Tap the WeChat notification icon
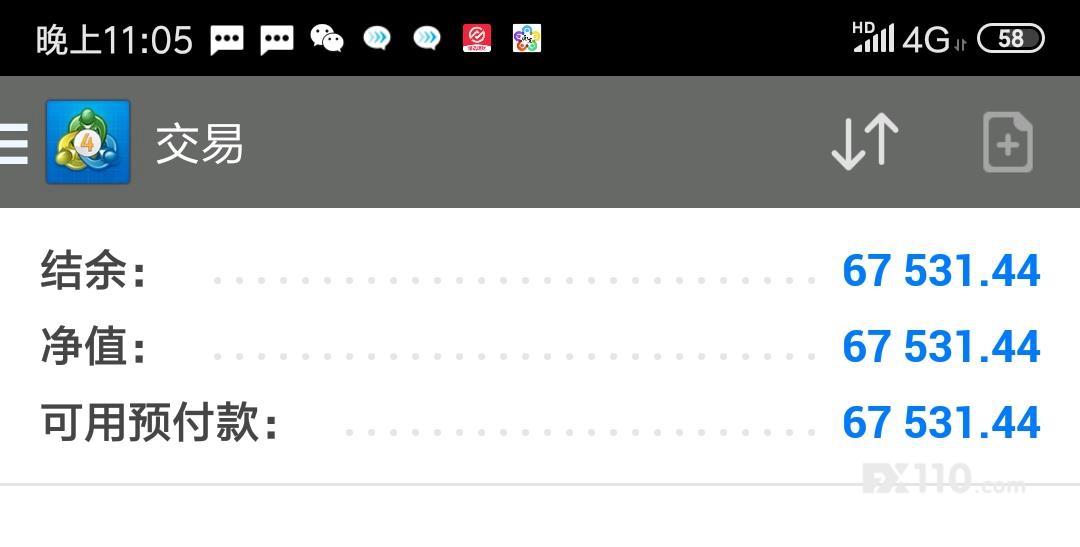The height and width of the screenshot is (547, 1080). point(327,39)
